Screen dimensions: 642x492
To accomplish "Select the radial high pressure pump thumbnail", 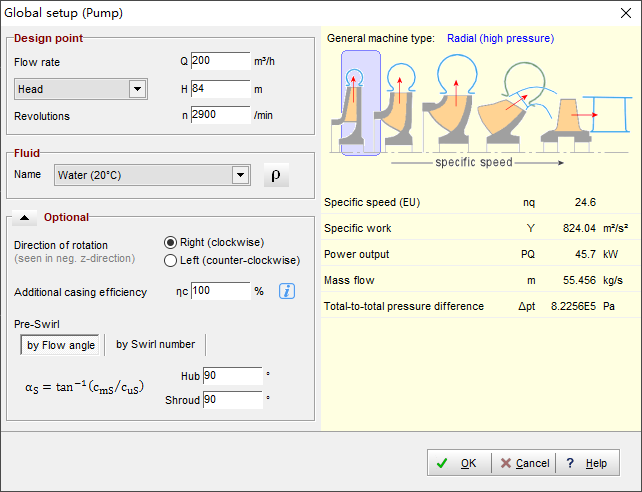I will coord(361,103).
